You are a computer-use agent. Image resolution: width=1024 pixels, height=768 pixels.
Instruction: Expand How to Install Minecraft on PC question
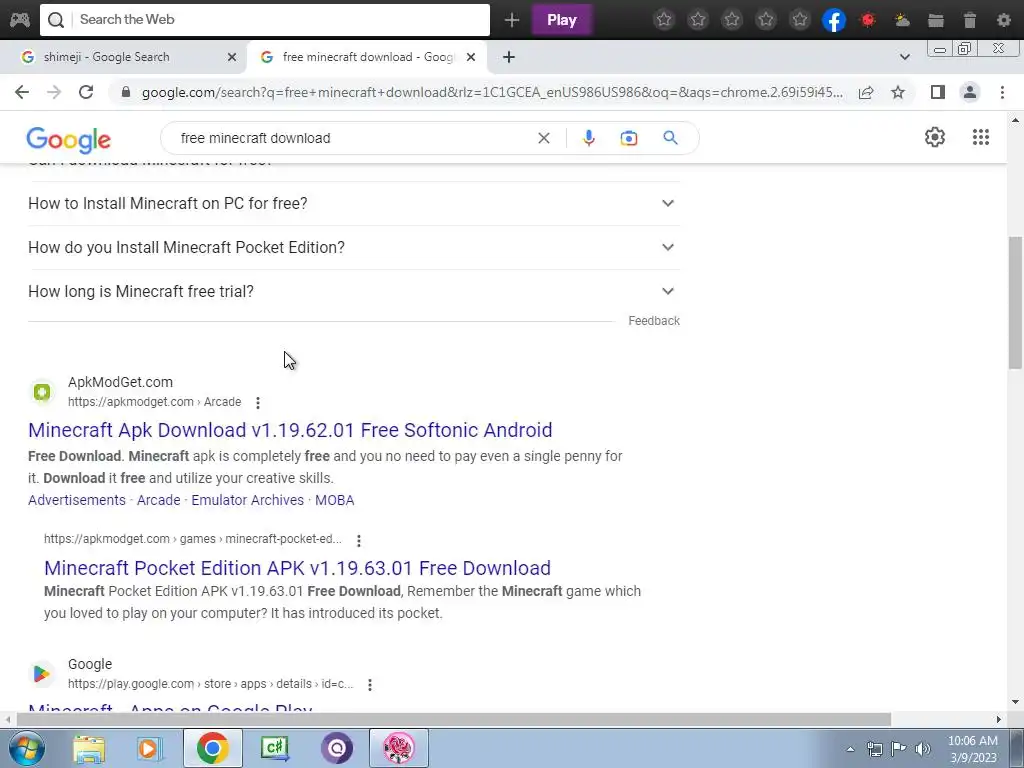(353, 204)
